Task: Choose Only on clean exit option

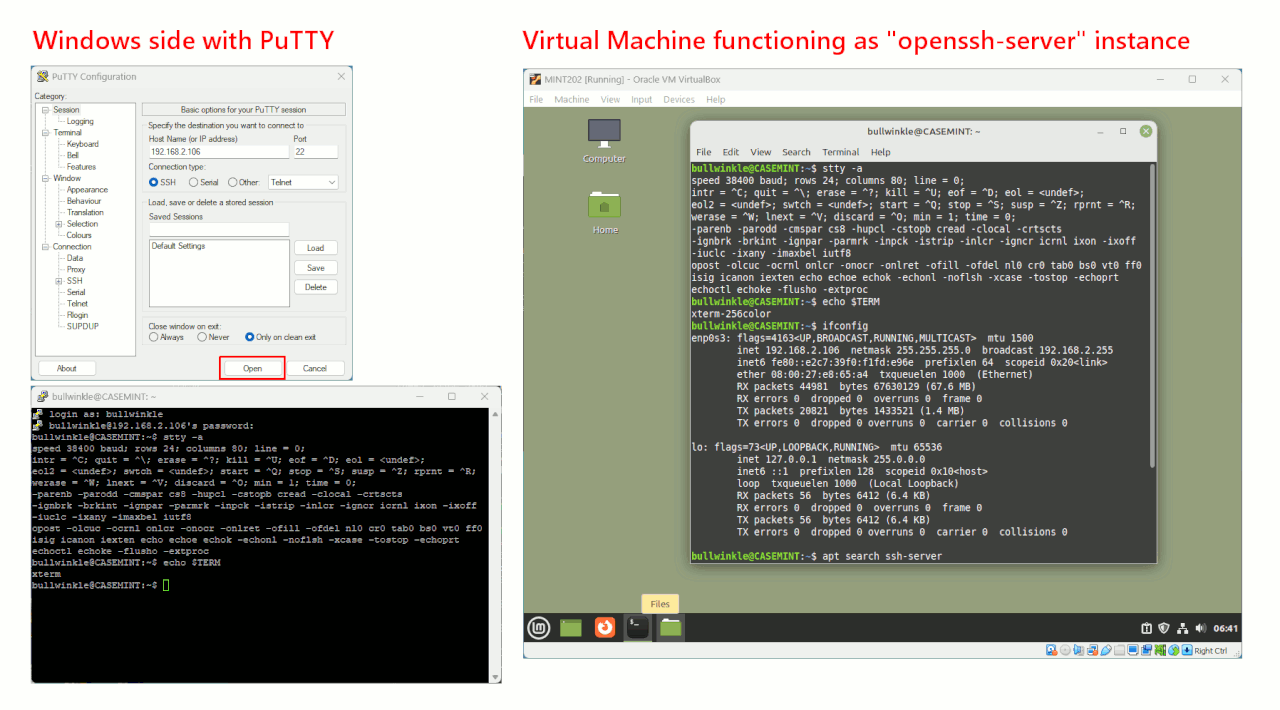Action: 250,337
